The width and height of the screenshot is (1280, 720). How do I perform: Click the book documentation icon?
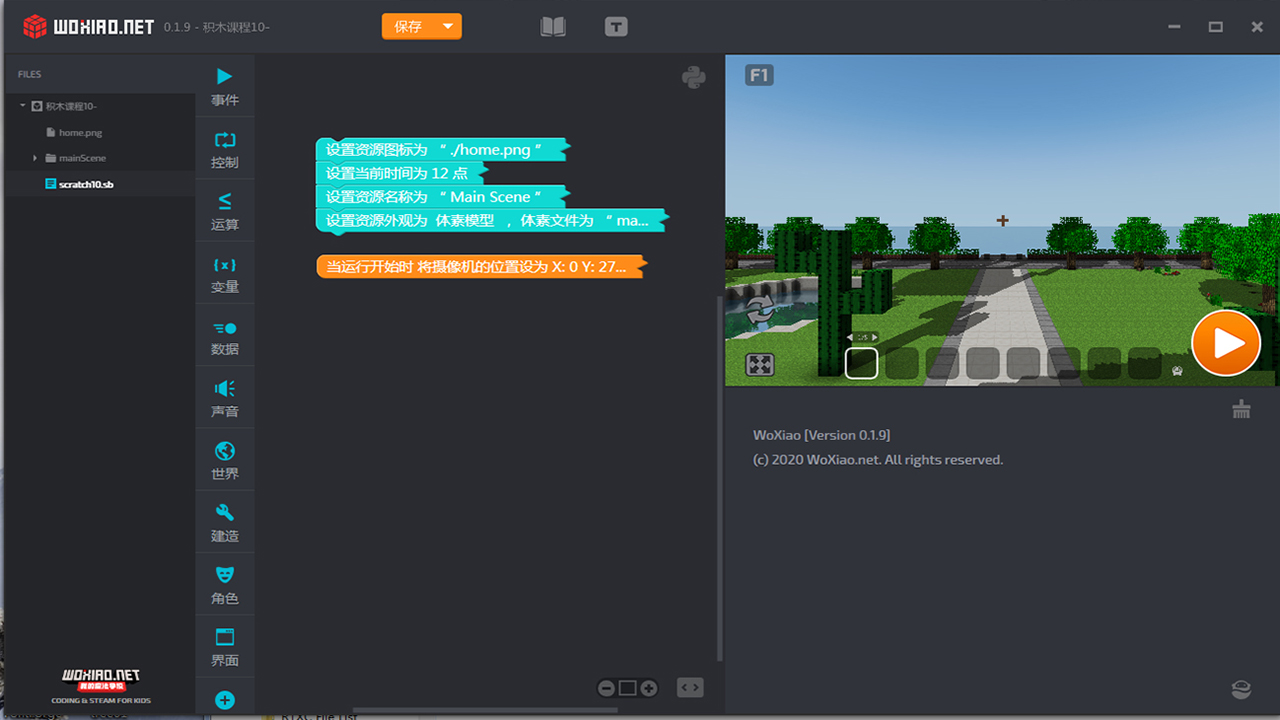[553, 27]
